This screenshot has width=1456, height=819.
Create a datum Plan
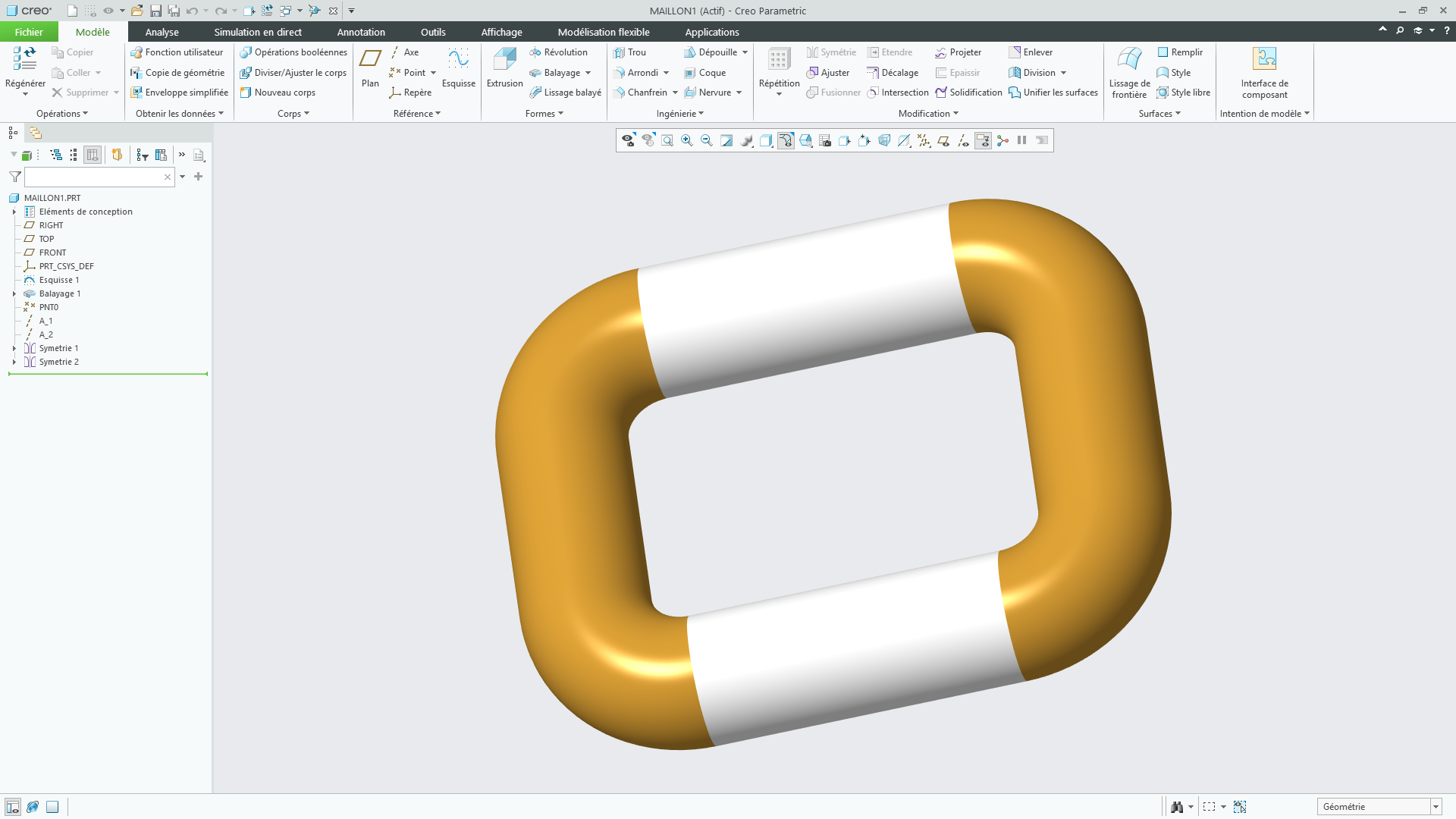[370, 68]
